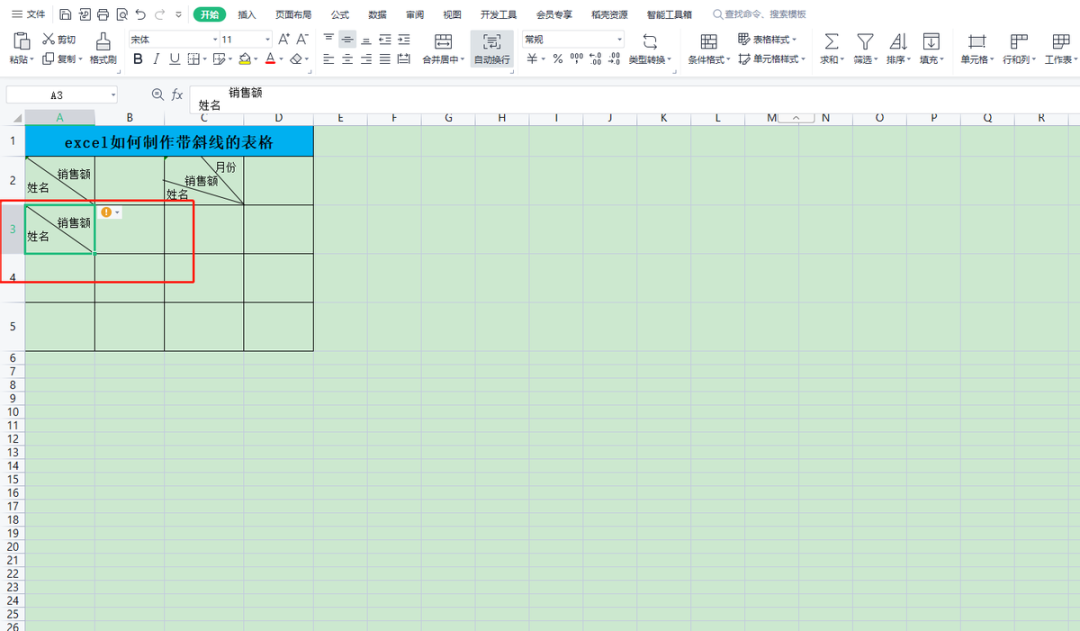Click the Merge and Center (合并居中) button
The height and width of the screenshot is (631, 1080).
pos(443,42)
